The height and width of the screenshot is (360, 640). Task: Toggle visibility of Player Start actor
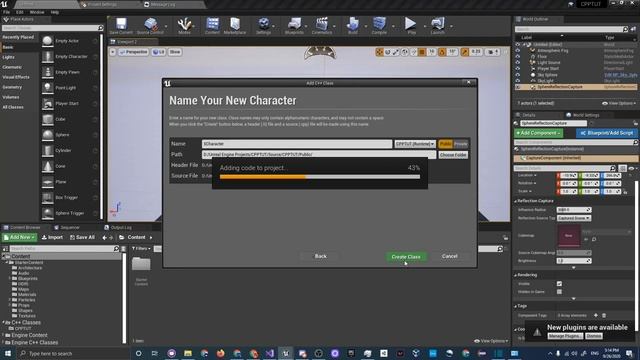click(x=518, y=69)
